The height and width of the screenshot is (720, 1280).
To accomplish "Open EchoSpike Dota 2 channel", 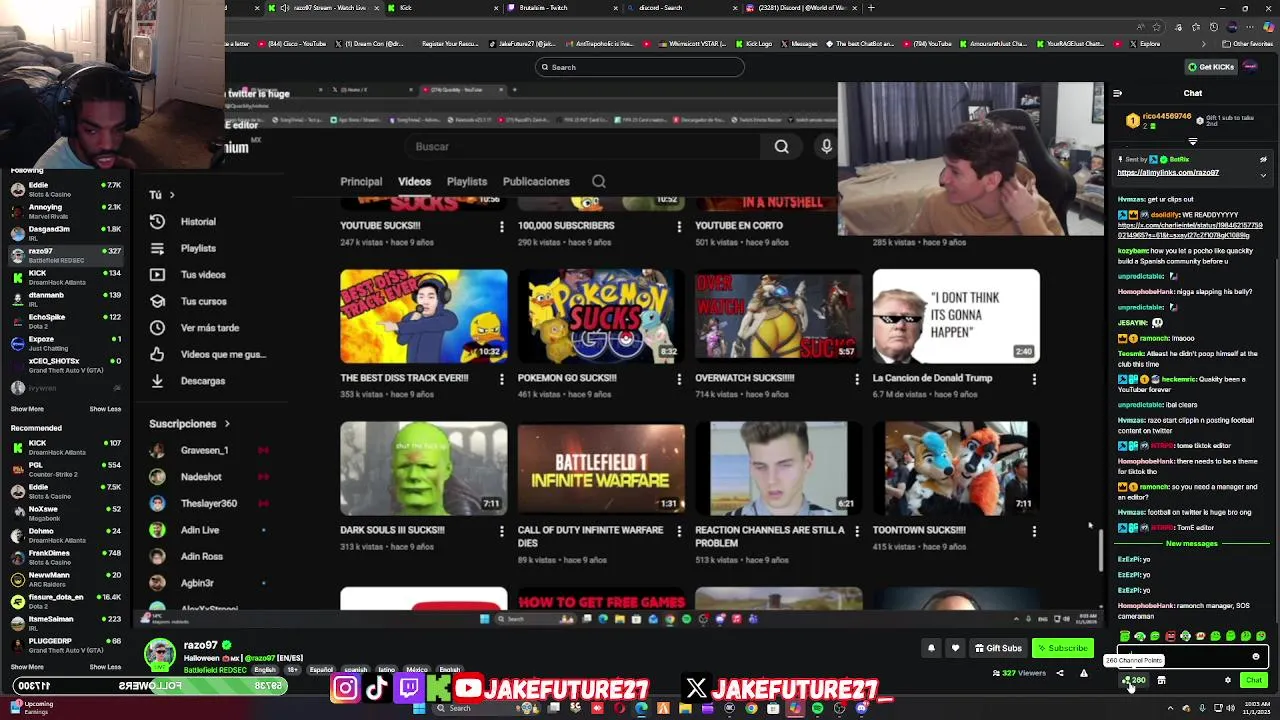I will point(66,321).
